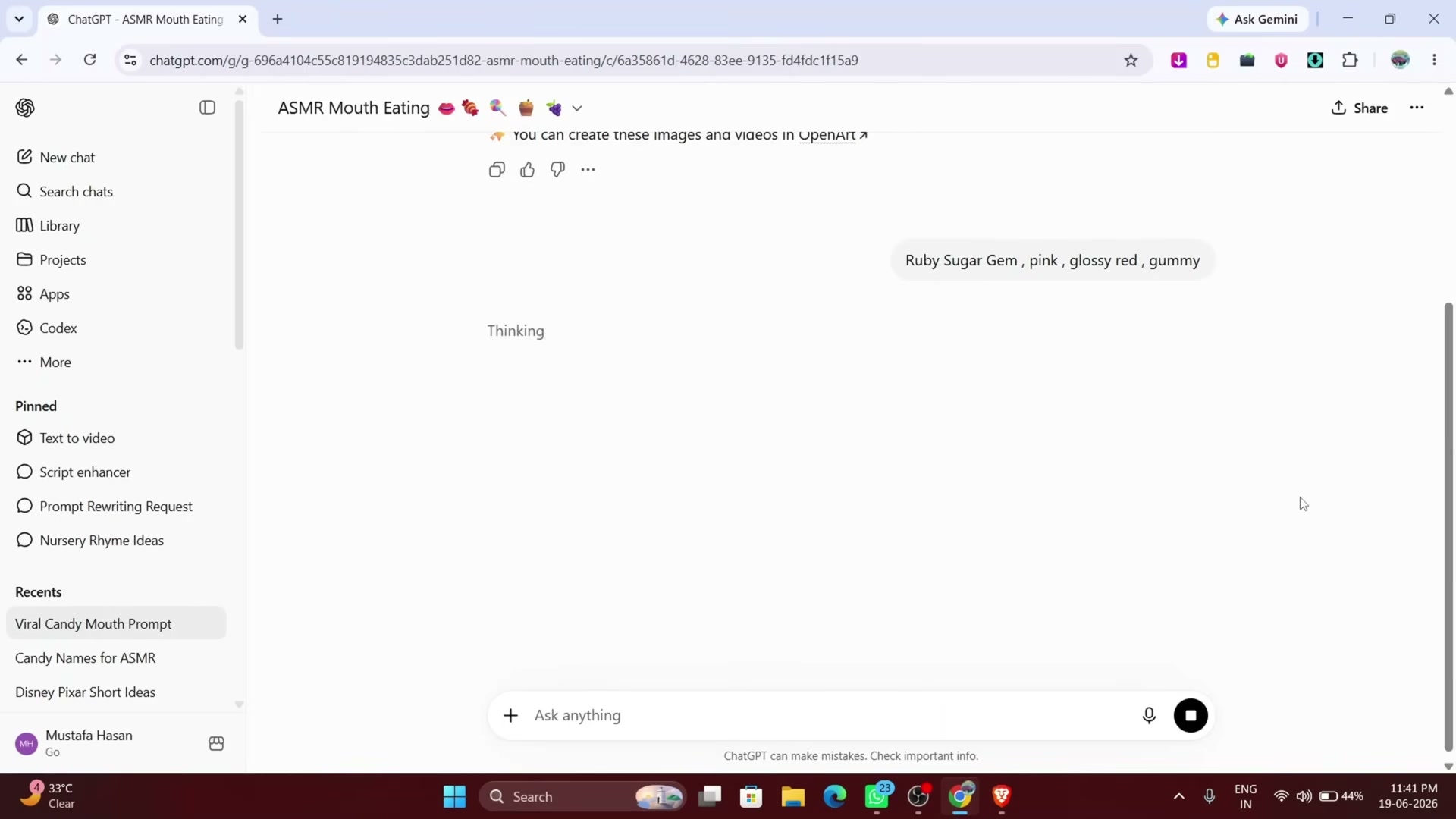Open the Apps page
This screenshot has height=819, width=1456.
(x=116, y=293)
